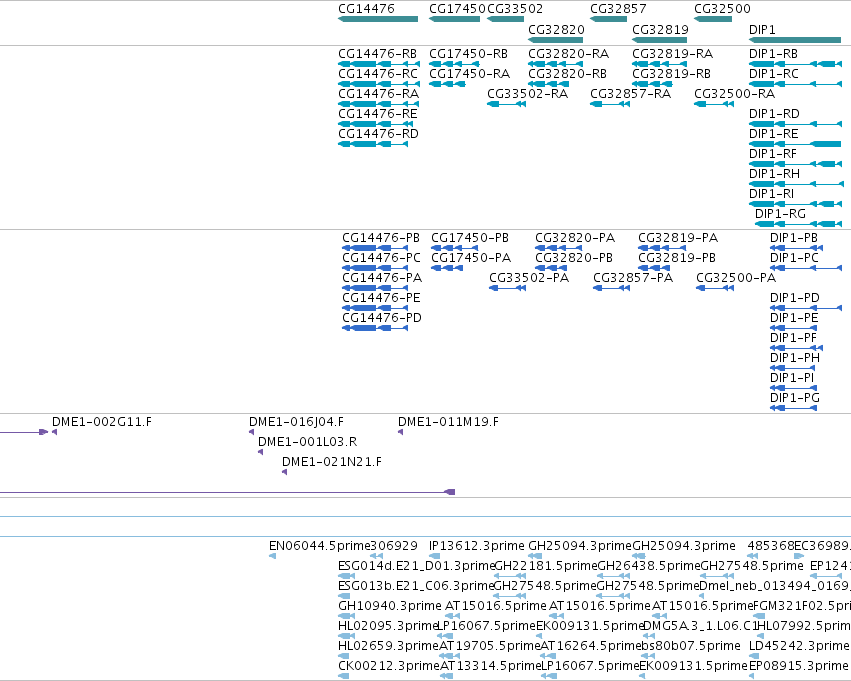The width and height of the screenshot is (851, 681).
Task: Click the CG32819 gene label in top track
Action: pyautogui.click(x=661, y=29)
